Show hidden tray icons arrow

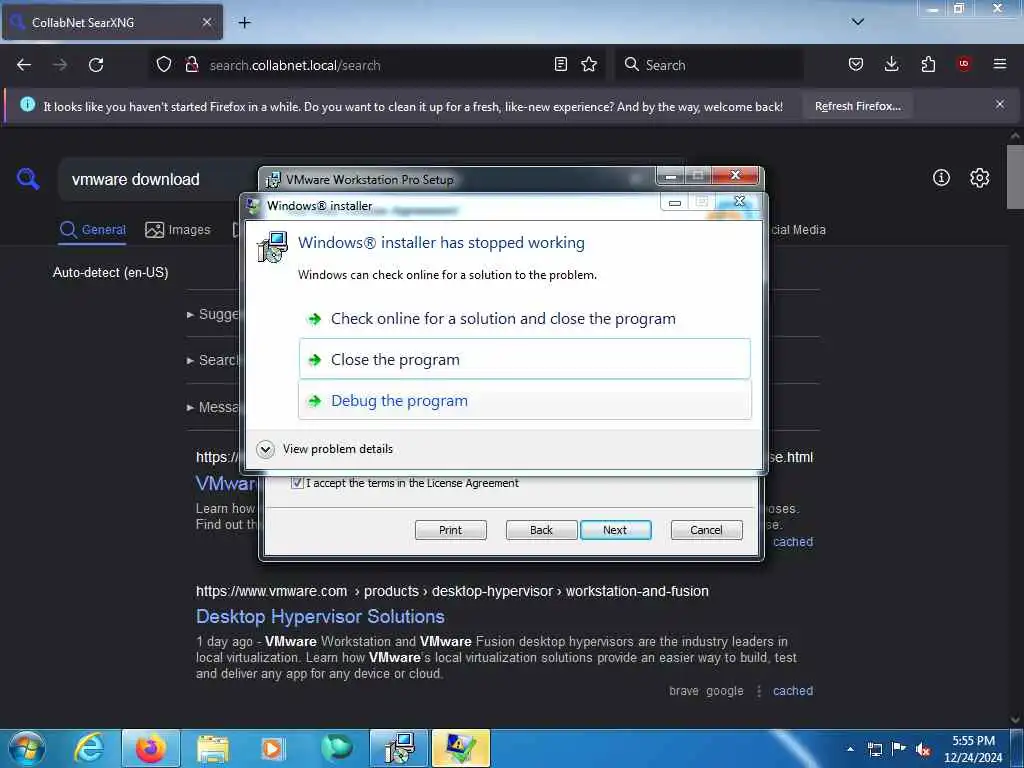coord(850,749)
